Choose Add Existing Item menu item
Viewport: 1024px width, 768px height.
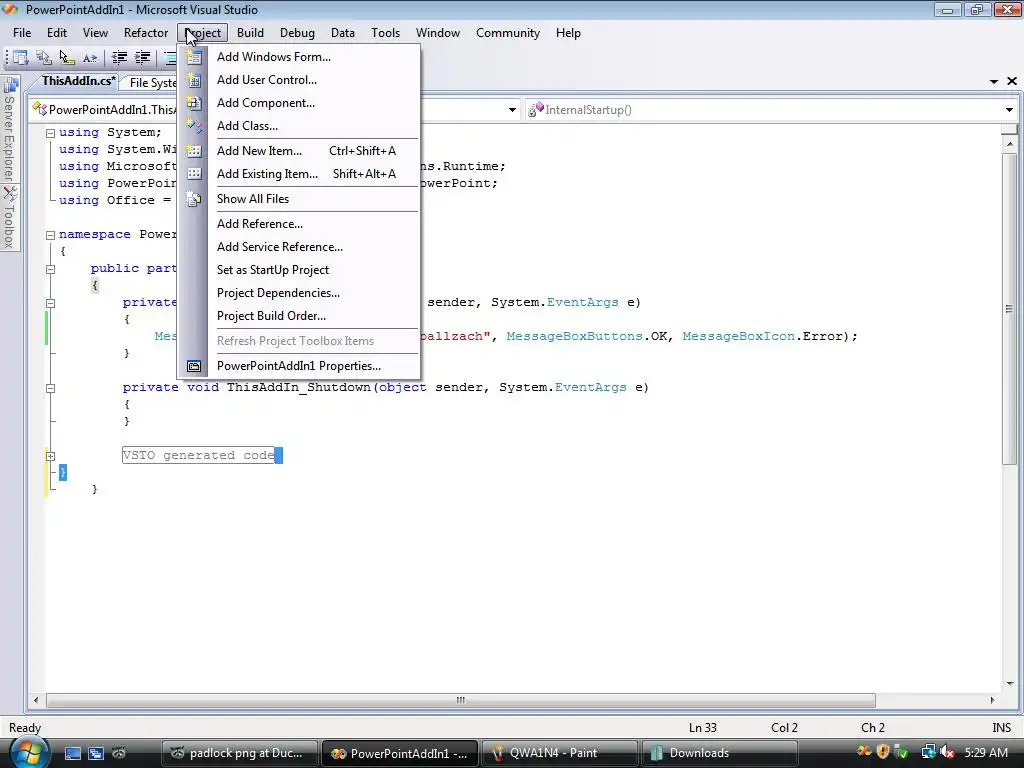pyautogui.click(x=298, y=174)
